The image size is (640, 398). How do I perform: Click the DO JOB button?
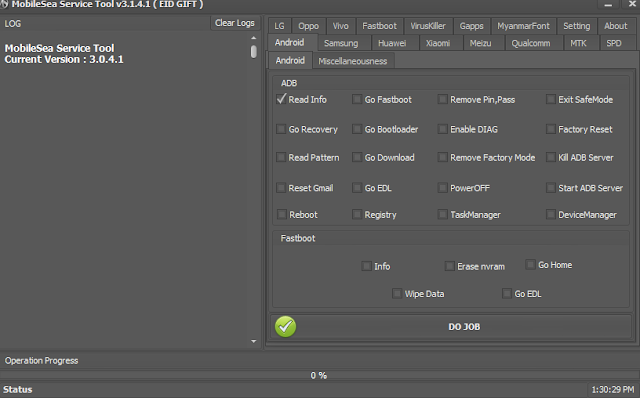coord(451,327)
